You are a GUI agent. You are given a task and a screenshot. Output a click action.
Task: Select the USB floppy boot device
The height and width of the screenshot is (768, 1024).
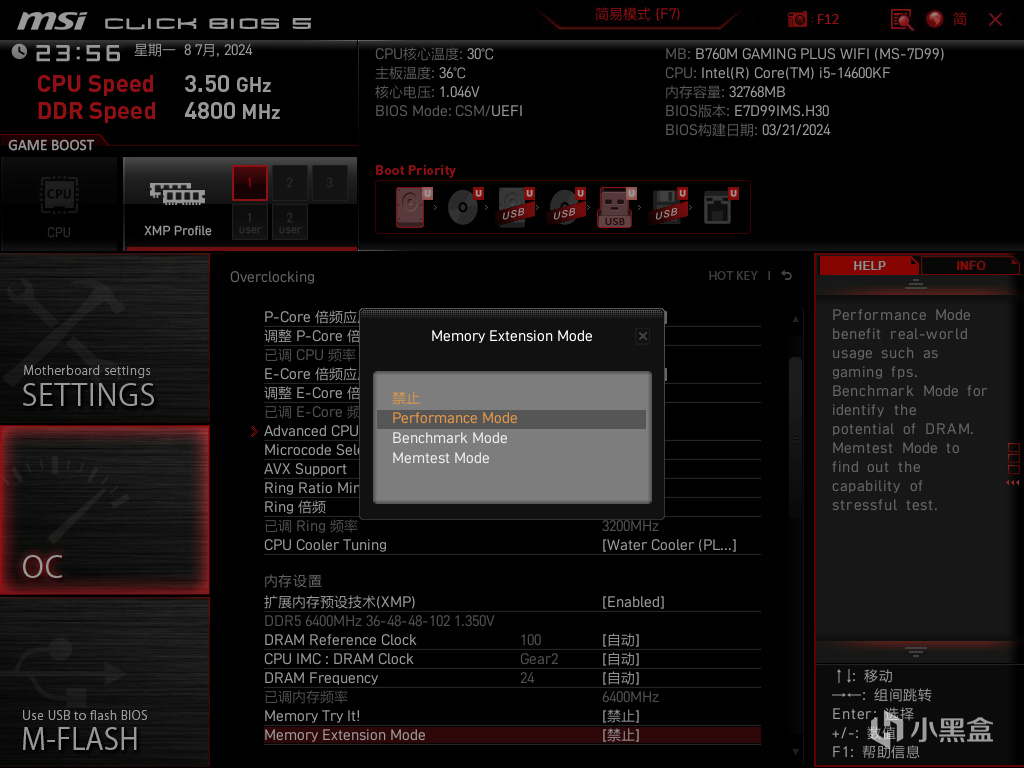pos(668,207)
